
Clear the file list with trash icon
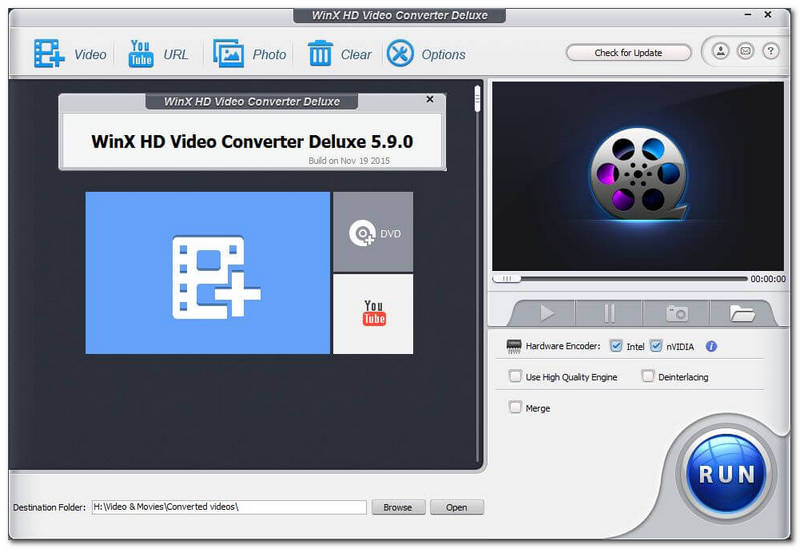320,54
